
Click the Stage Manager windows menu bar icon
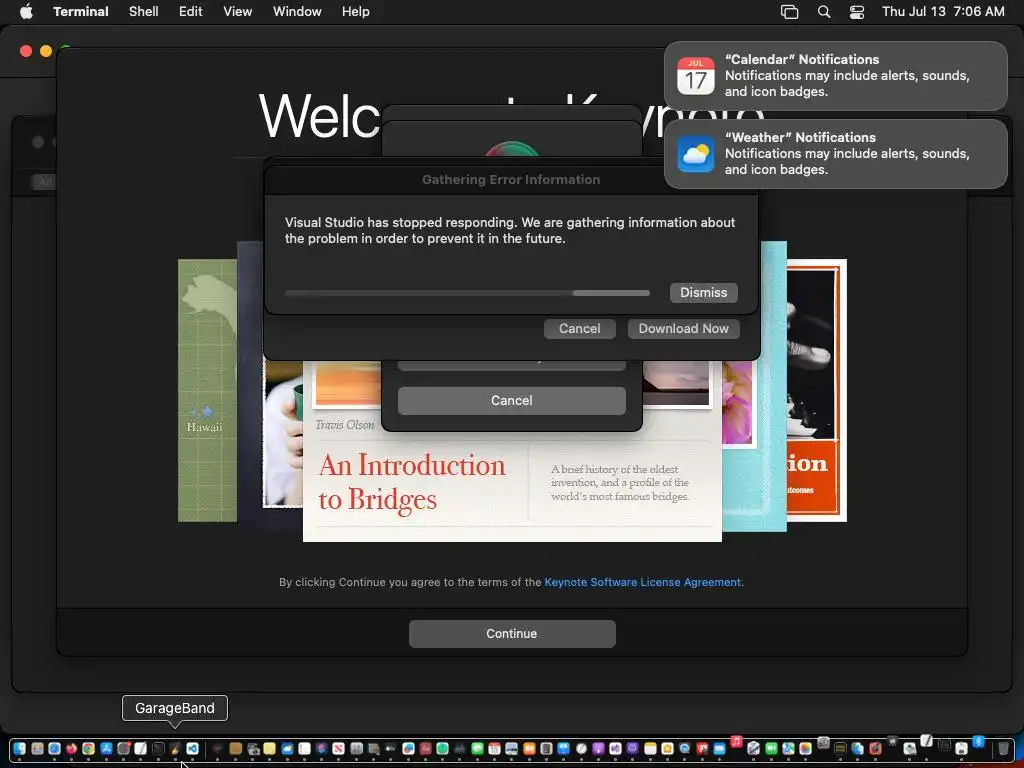790,12
